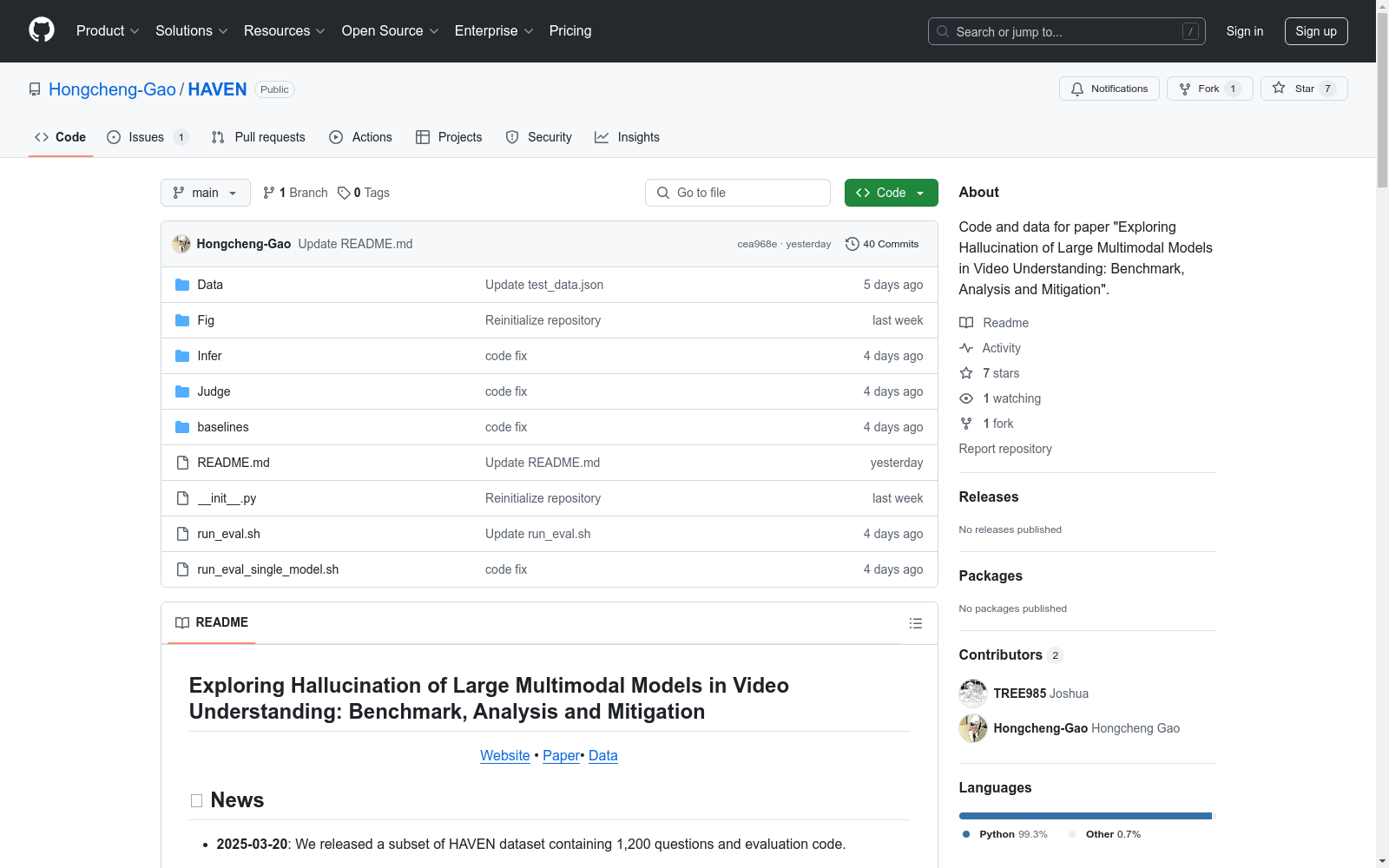Select the README tab header
Image resolution: width=1389 pixels, height=868 pixels.
click(212, 622)
